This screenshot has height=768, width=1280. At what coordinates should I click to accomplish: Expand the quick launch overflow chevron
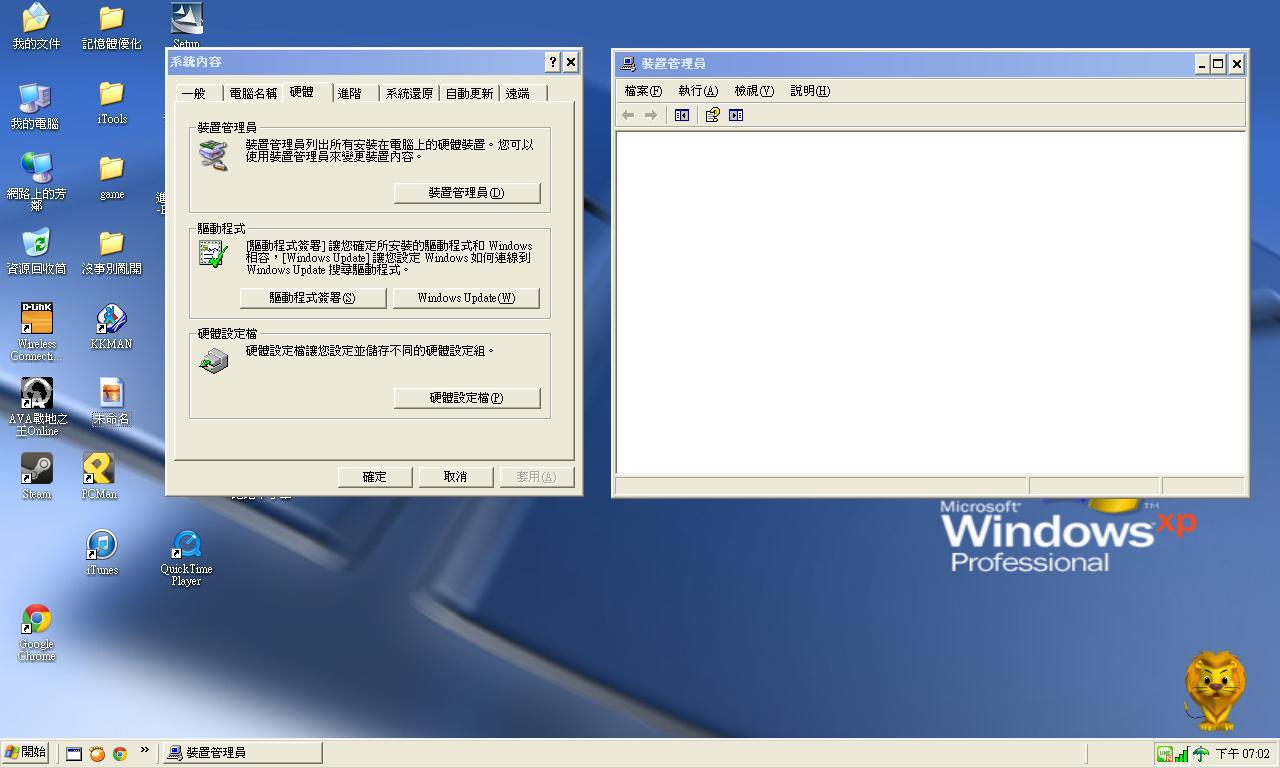click(x=144, y=750)
